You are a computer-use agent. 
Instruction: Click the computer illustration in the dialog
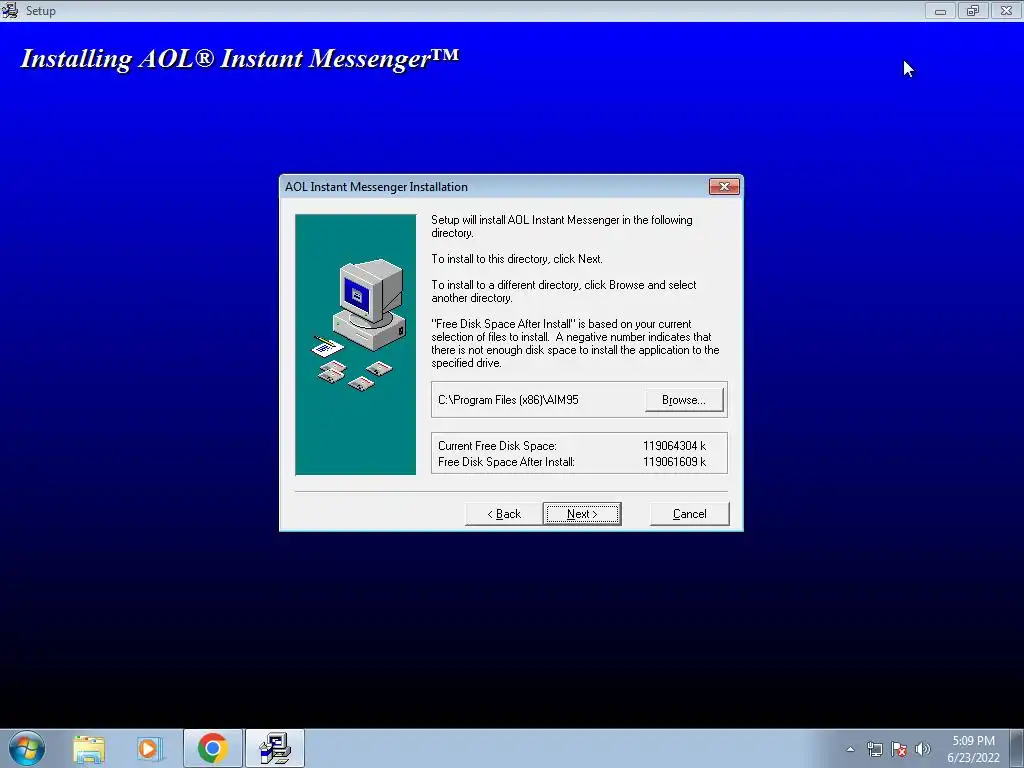pyautogui.click(x=355, y=344)
